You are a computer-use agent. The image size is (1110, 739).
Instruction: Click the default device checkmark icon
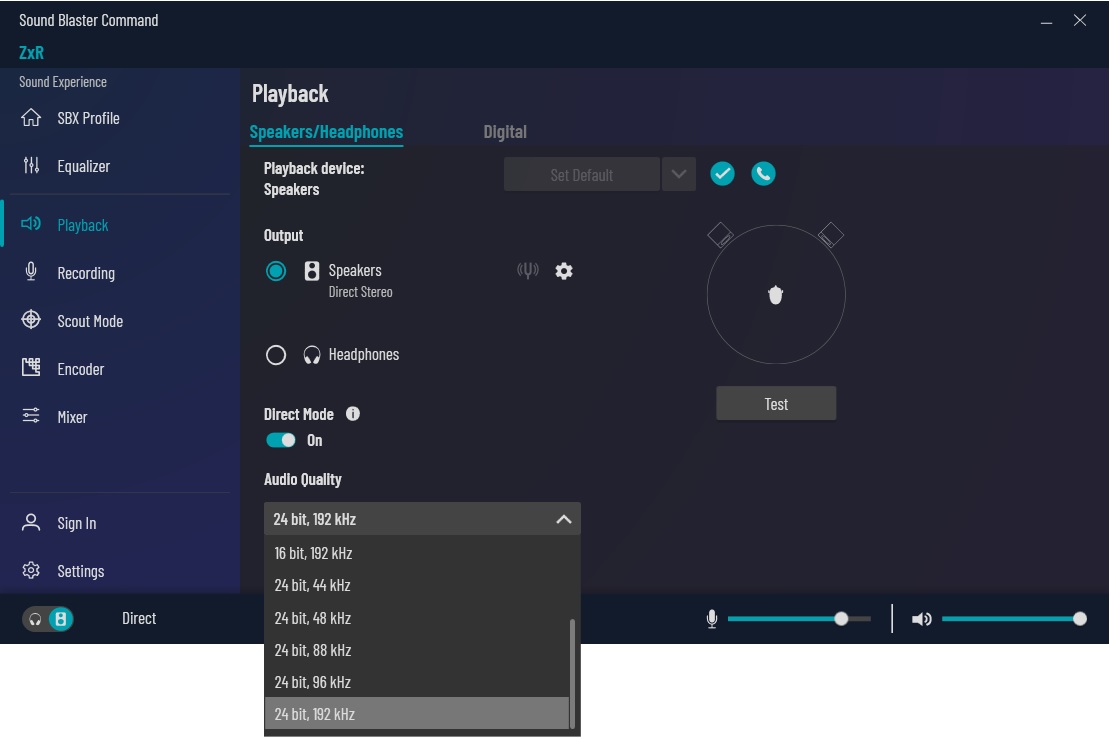click(722, 174)
